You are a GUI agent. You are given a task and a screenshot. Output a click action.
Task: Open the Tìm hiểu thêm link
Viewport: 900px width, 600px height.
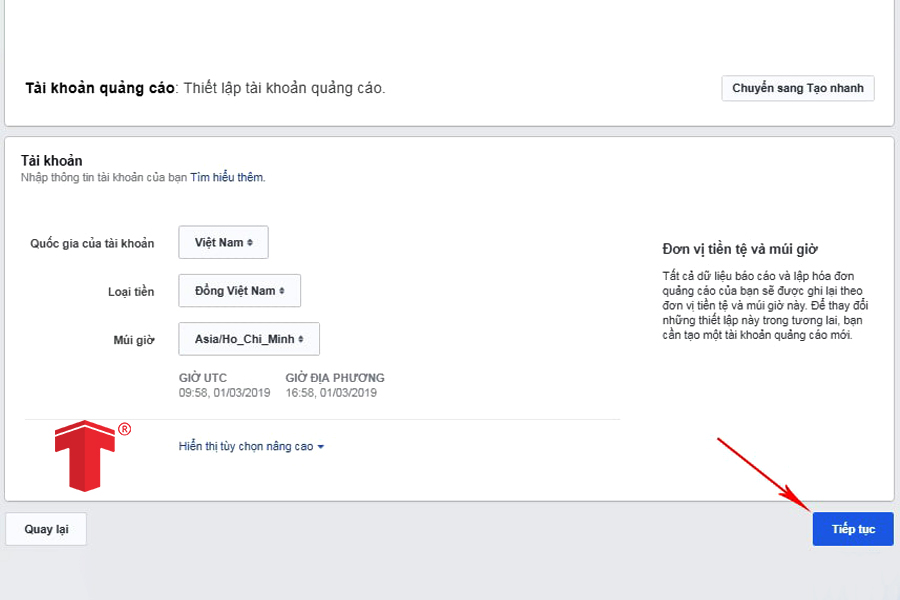pyautogui.click(x=227, y=177)
